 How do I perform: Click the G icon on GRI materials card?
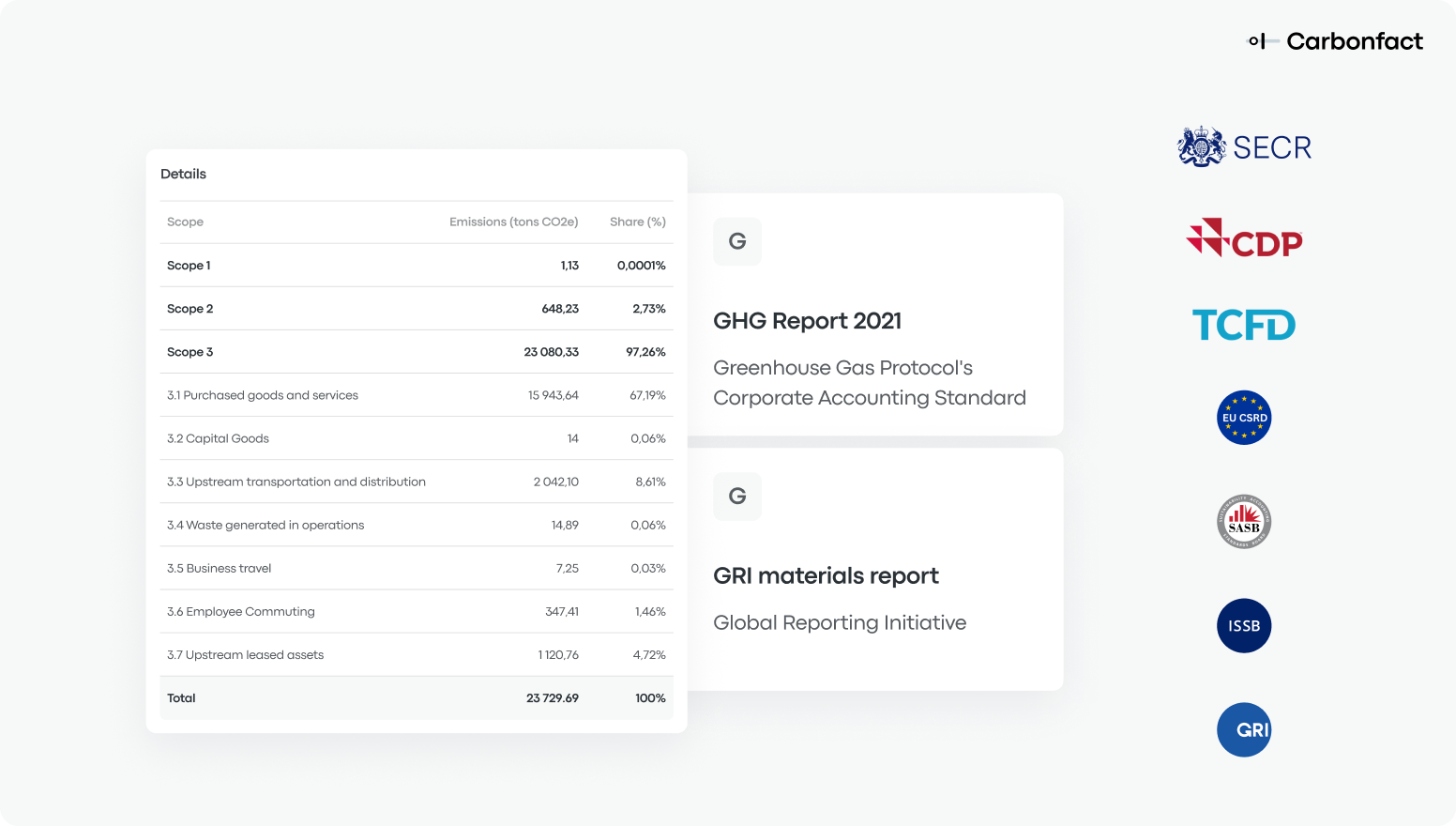(x=737, y=497)
